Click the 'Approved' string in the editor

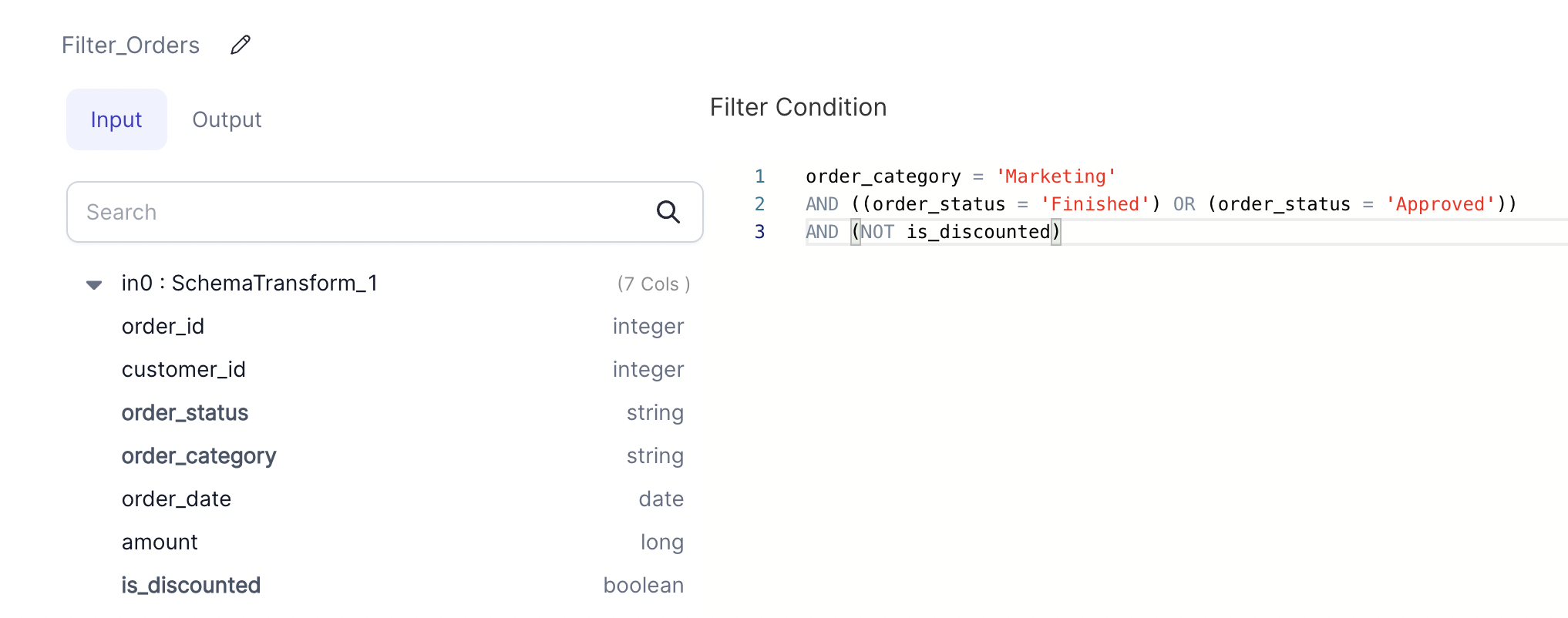(1440, 204)
